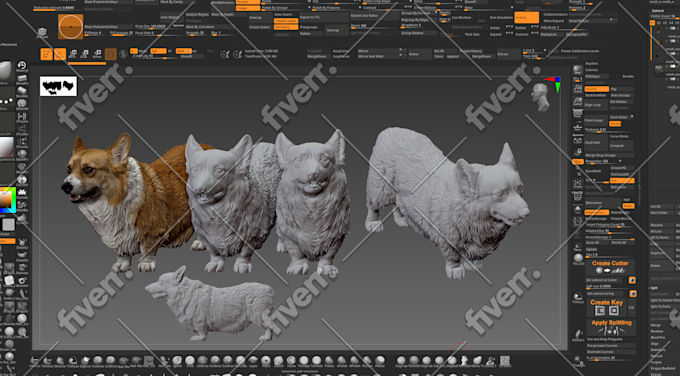Pick a color from the color picker square
680x376 pixels.
click(x=6, y=200)
